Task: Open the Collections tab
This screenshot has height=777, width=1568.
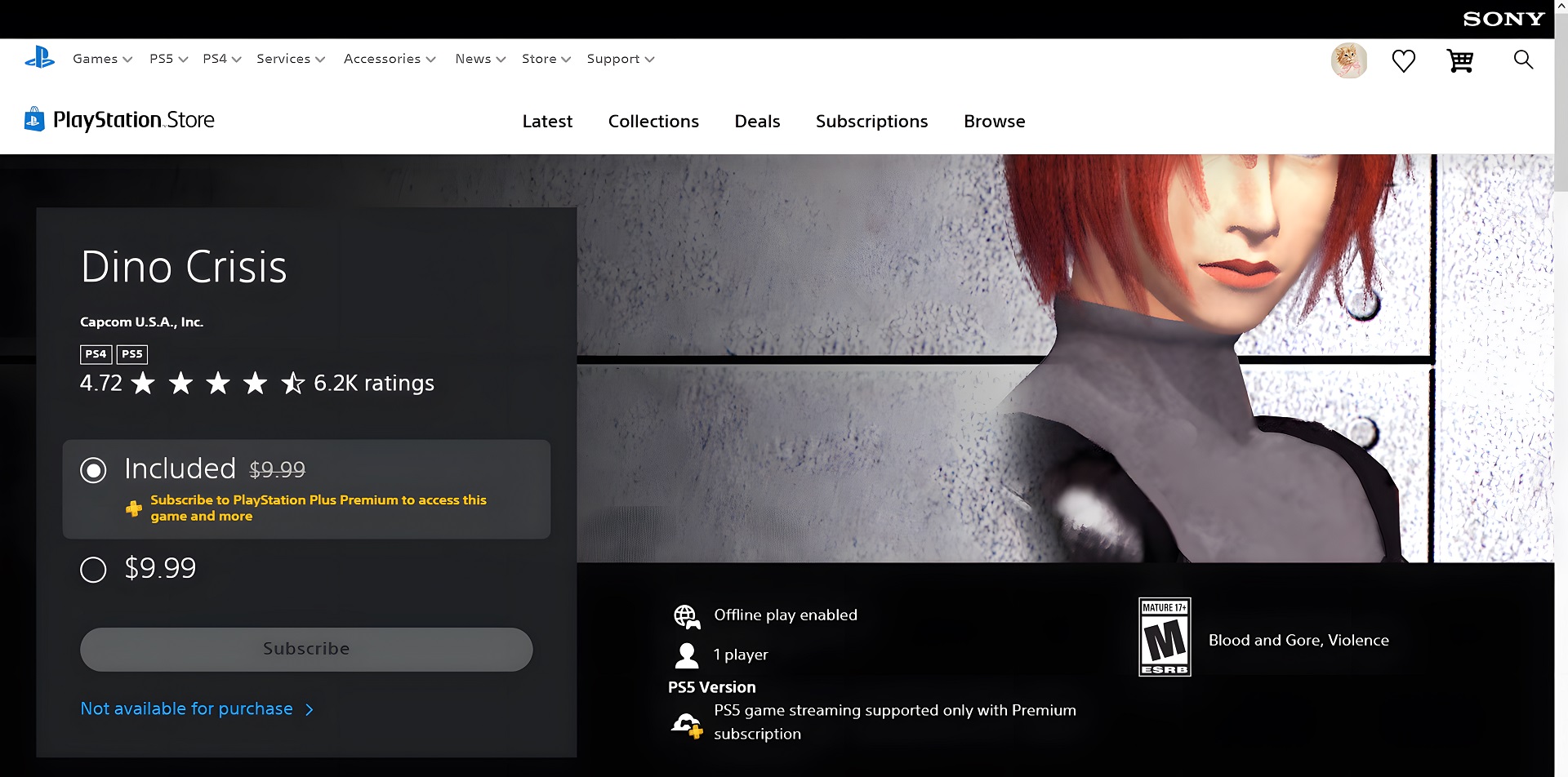Action: (x=653, y=122)
